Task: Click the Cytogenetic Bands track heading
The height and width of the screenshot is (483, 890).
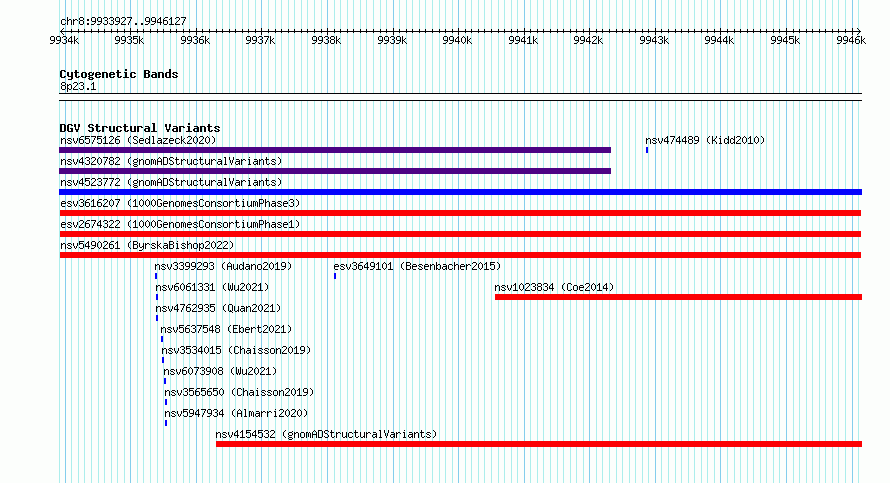Action: pos(119,74)
